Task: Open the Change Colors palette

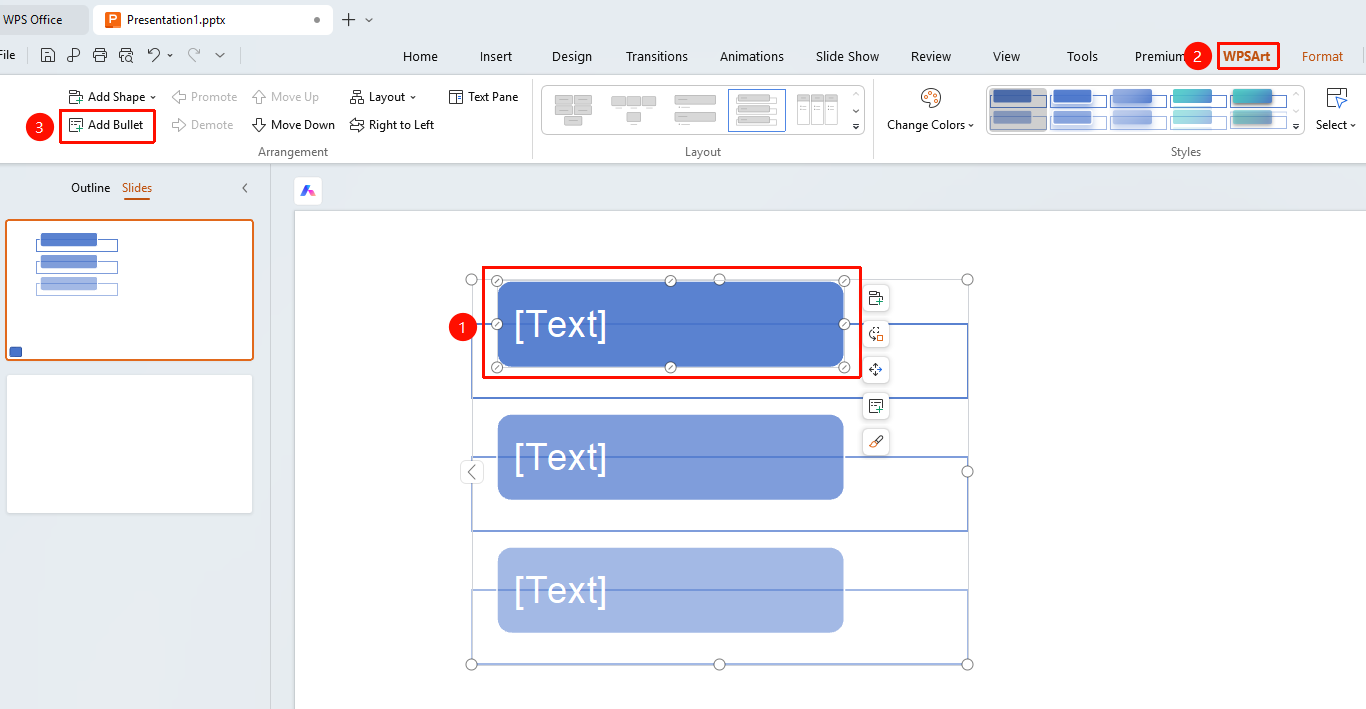Action: (931, 109)
